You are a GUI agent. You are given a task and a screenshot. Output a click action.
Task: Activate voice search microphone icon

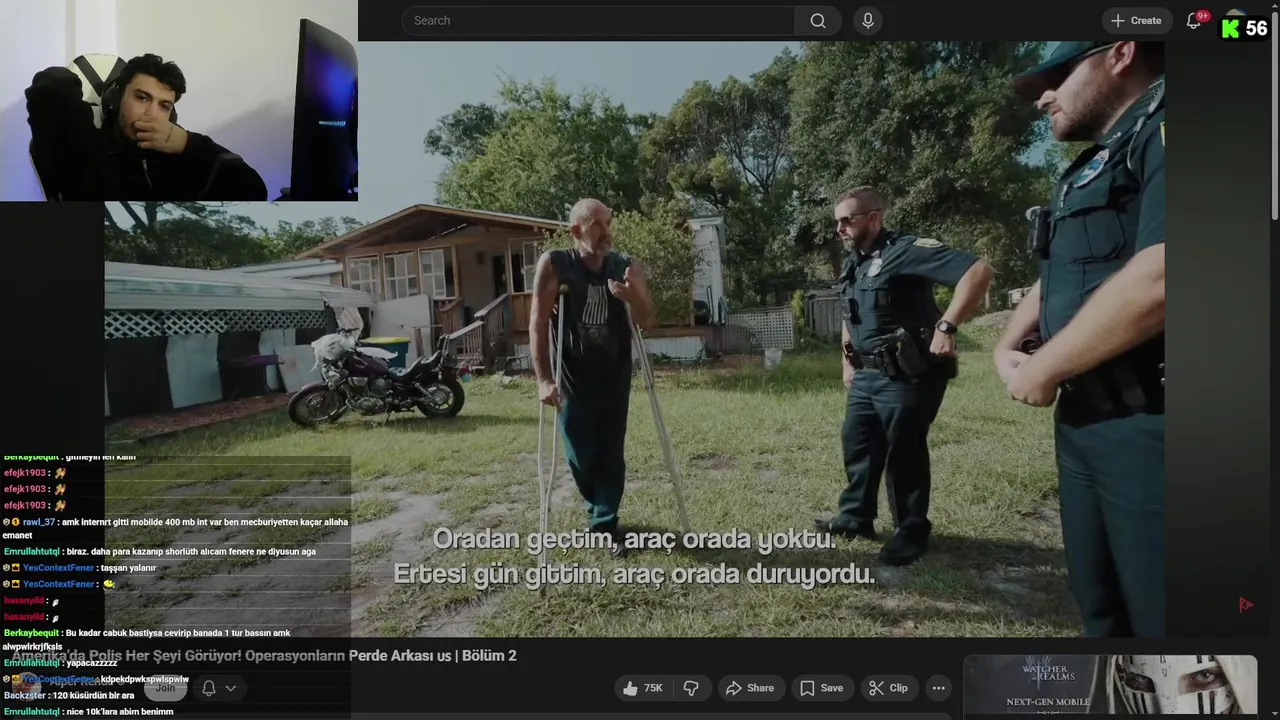tap(868, 21)
